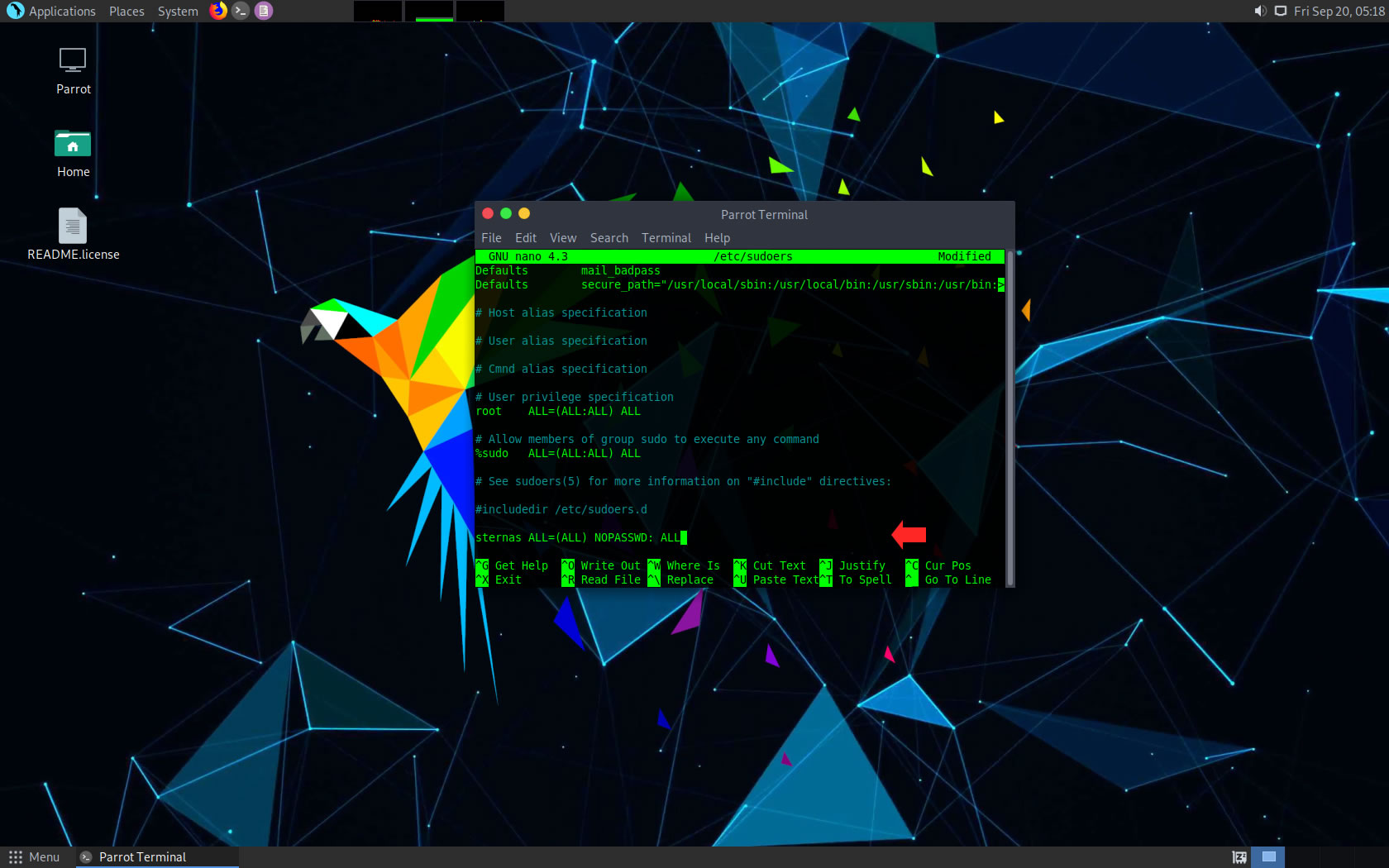Click the 'sternas ALL=(ALL) NOPASSWD: ALL' line

pyautogui.click(x=578, y=537)
